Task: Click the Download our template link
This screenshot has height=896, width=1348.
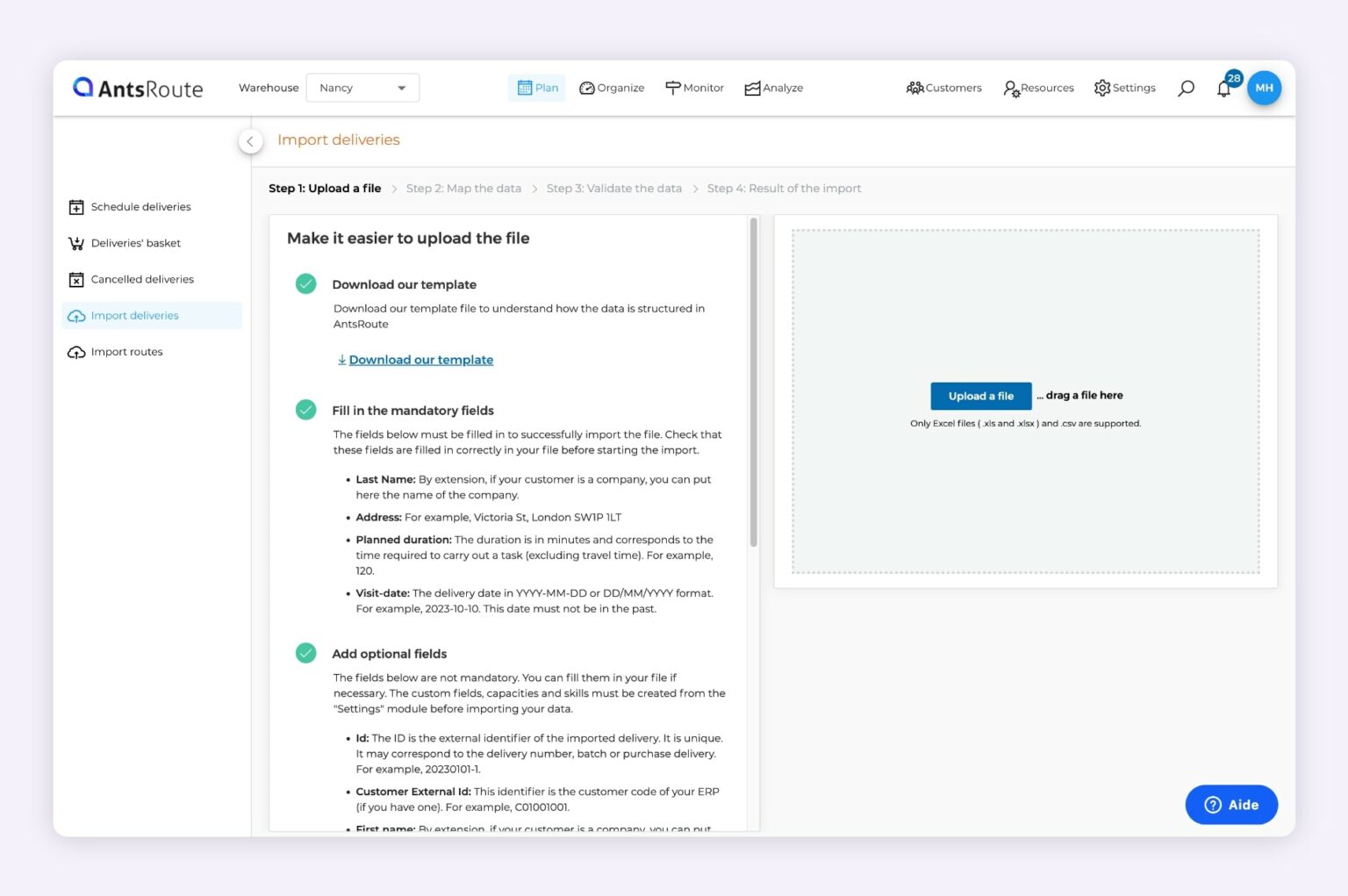Action: point(420,360)
